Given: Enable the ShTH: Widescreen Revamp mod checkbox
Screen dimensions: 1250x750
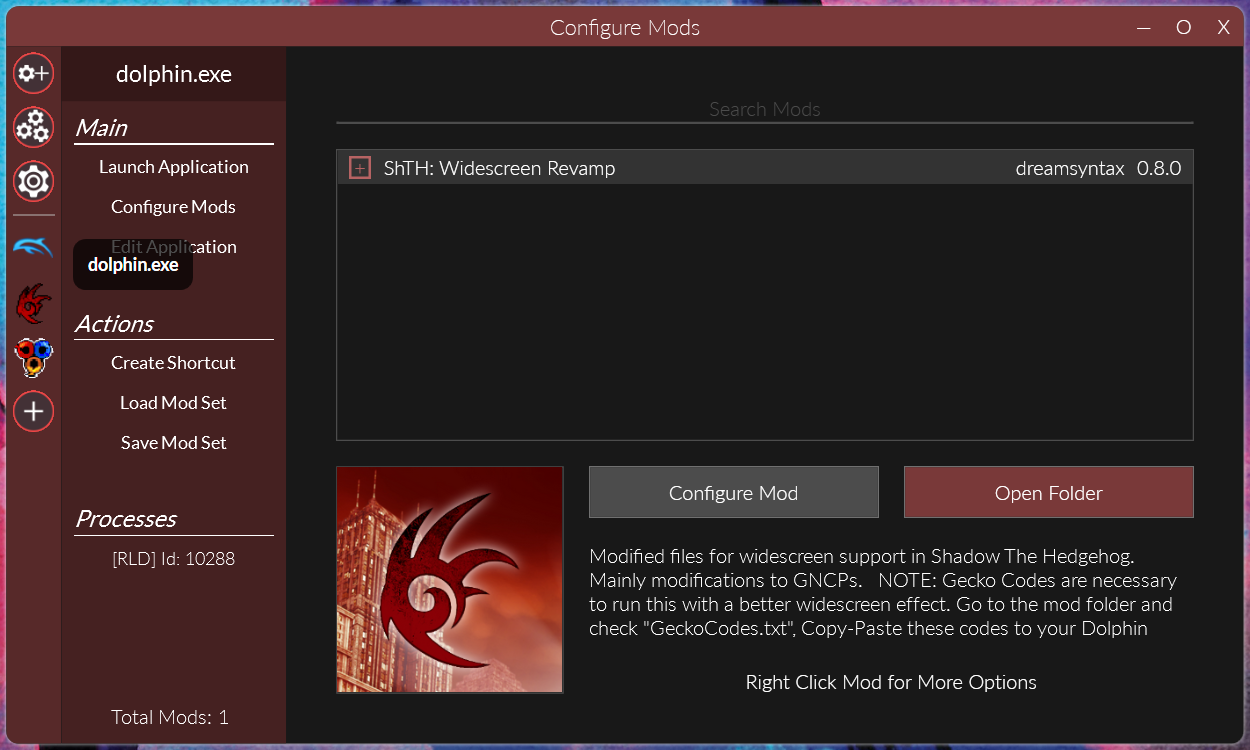Looking at the screenshot, I should [x=360, y=168].
